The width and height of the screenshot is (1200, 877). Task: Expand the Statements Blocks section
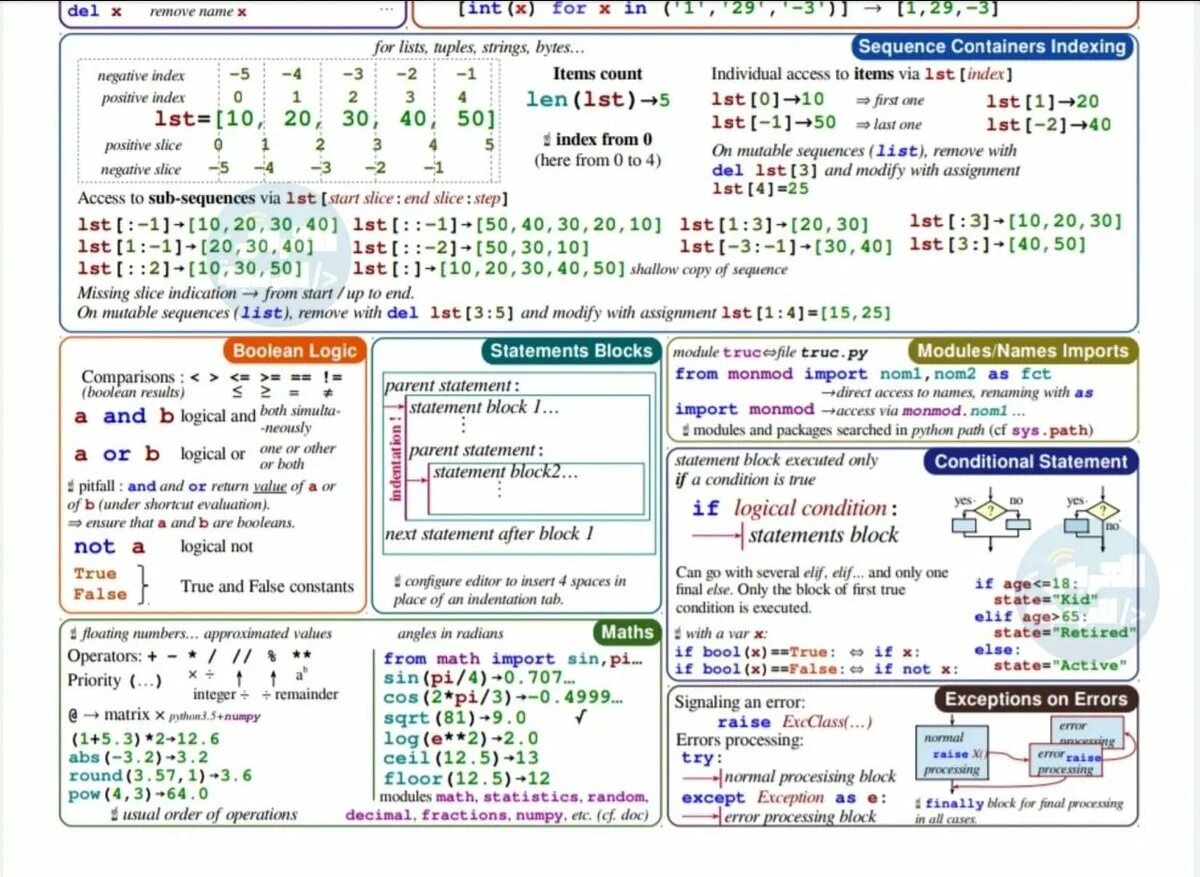tap(570, 351)
